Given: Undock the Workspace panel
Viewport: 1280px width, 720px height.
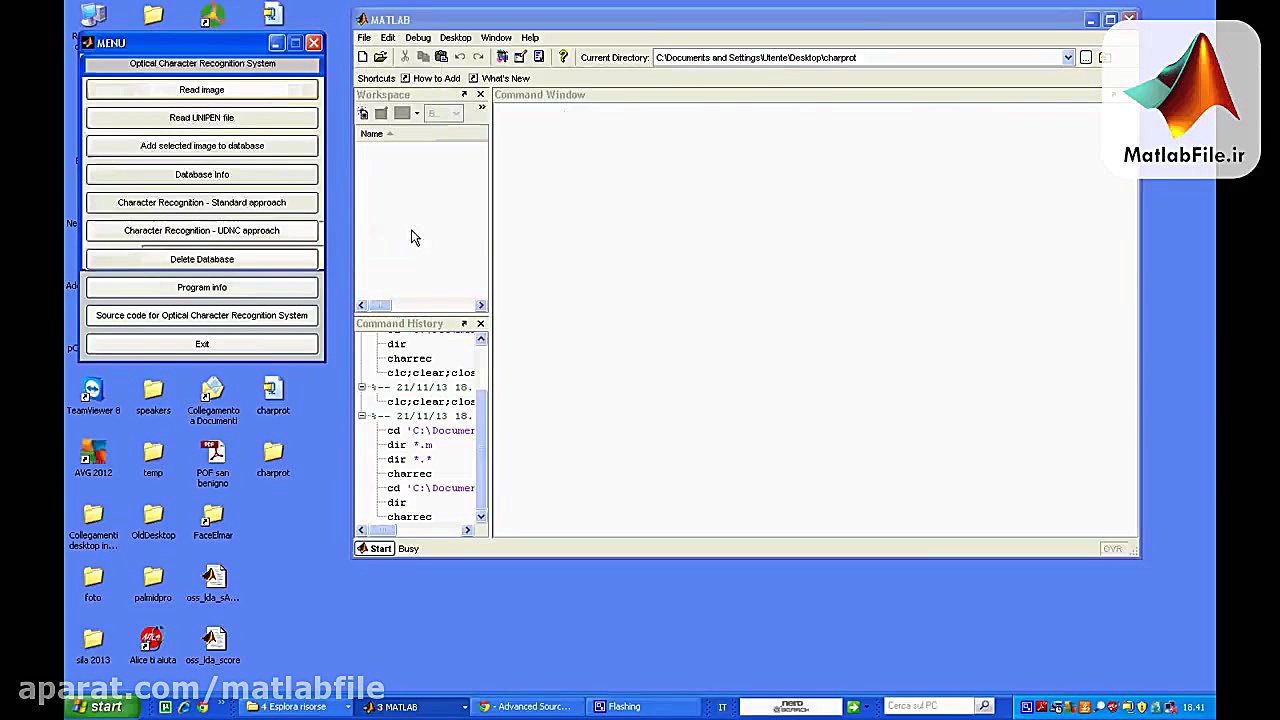Looking at the screenshot, I should (x=464, y=95).
